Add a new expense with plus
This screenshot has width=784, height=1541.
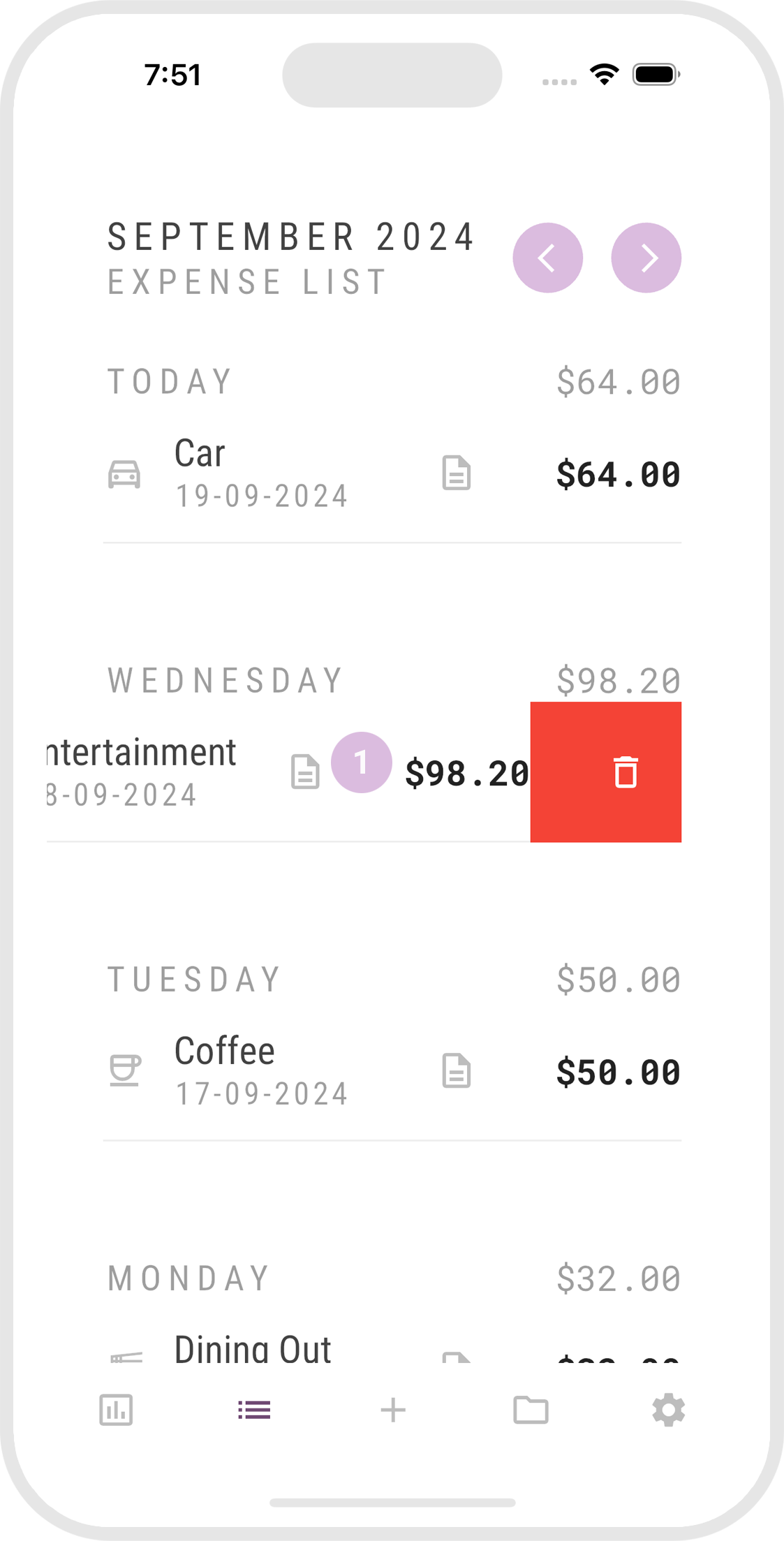pyautogui.click(x=393, y=1410)
